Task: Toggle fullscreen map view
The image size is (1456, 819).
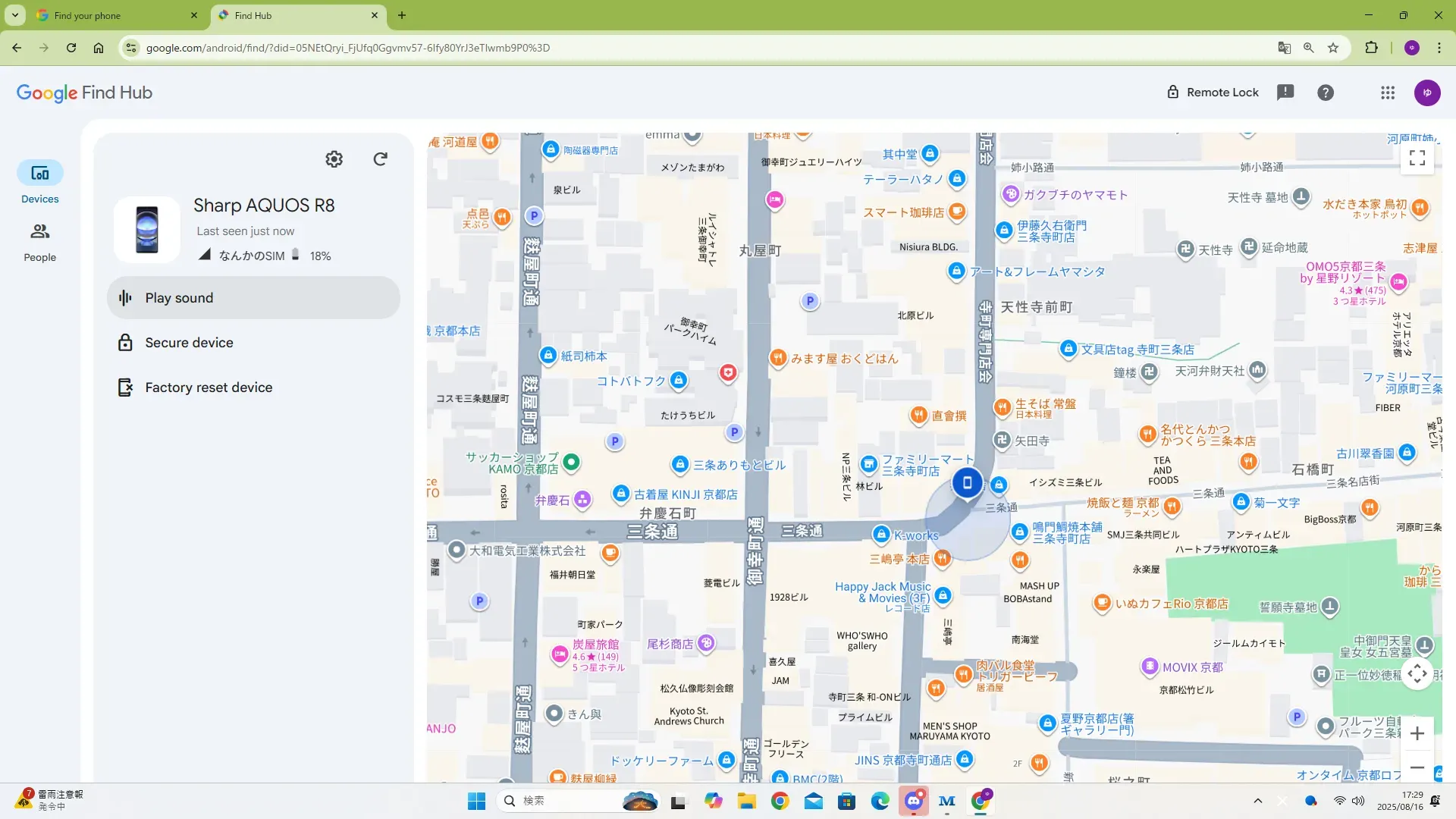Action: click(1417, 158)
